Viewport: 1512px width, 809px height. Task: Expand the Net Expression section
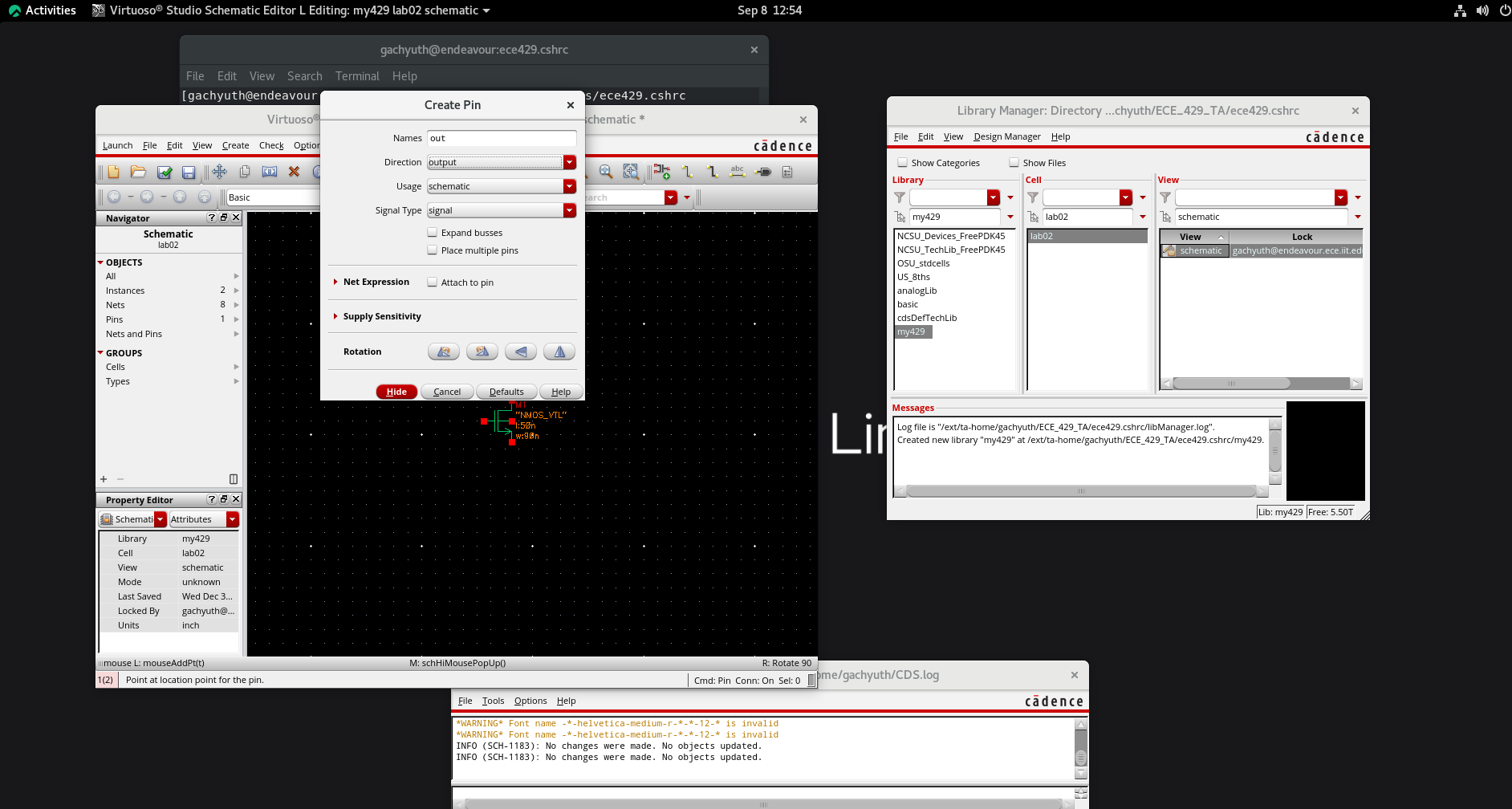point(335,282)
